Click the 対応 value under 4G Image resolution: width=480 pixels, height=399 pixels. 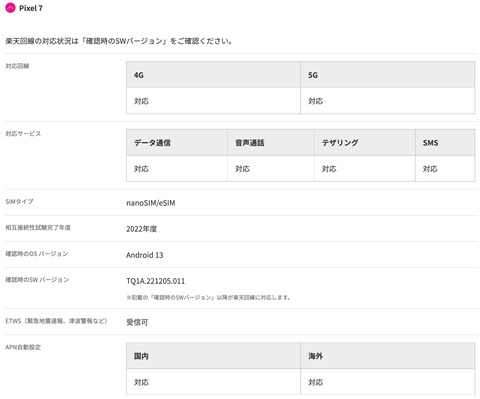click(x=141, y=101)
